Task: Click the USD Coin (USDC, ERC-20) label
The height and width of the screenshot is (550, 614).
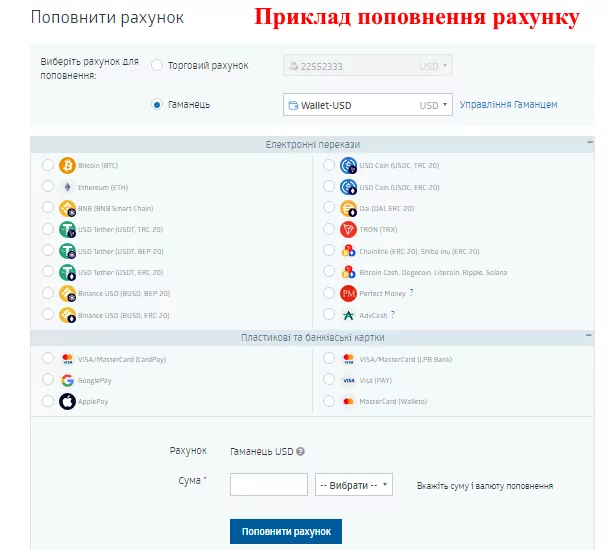Action: click(399, 187)
